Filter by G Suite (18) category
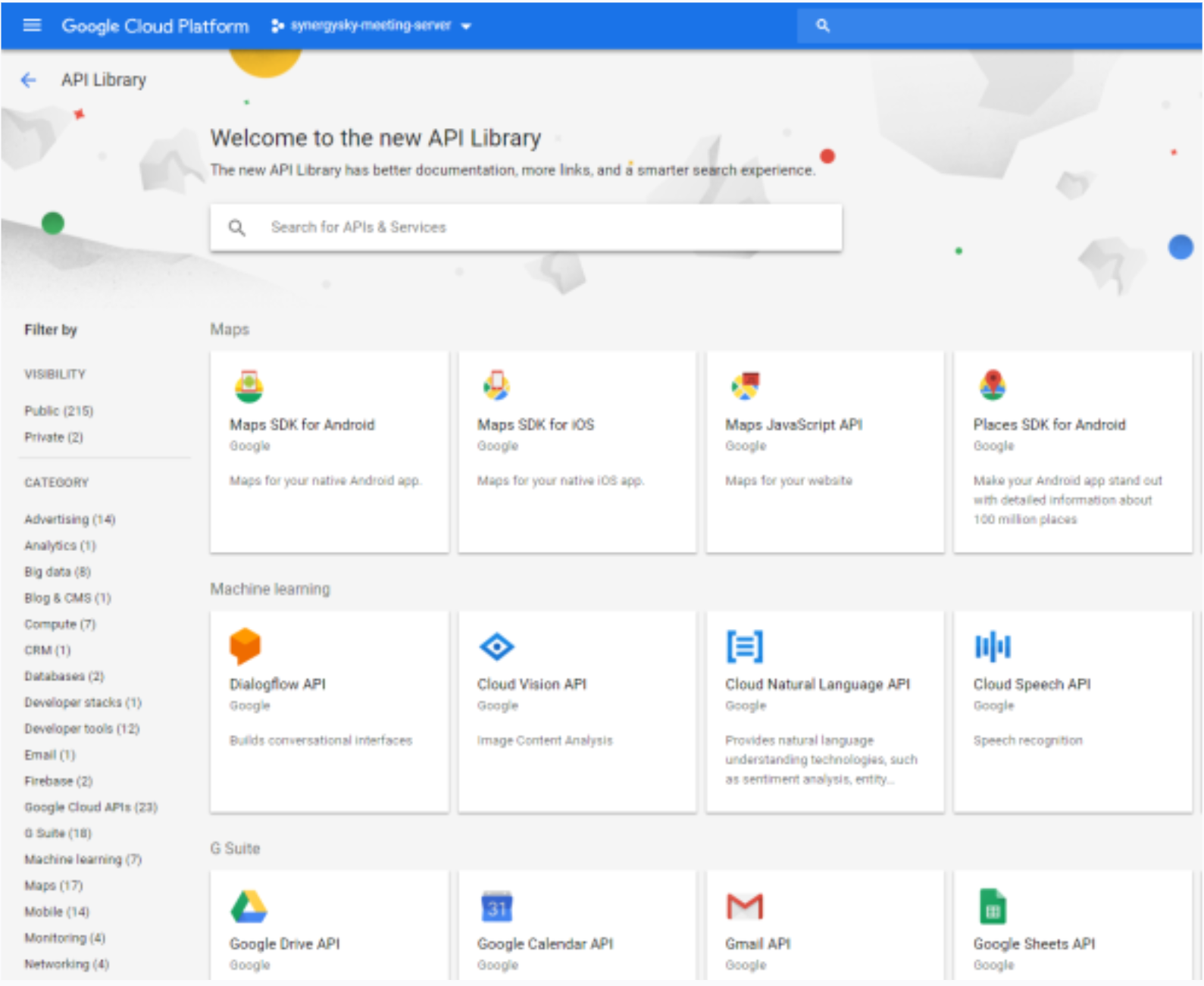1204x986 pixels. click(x=58, y=834)
